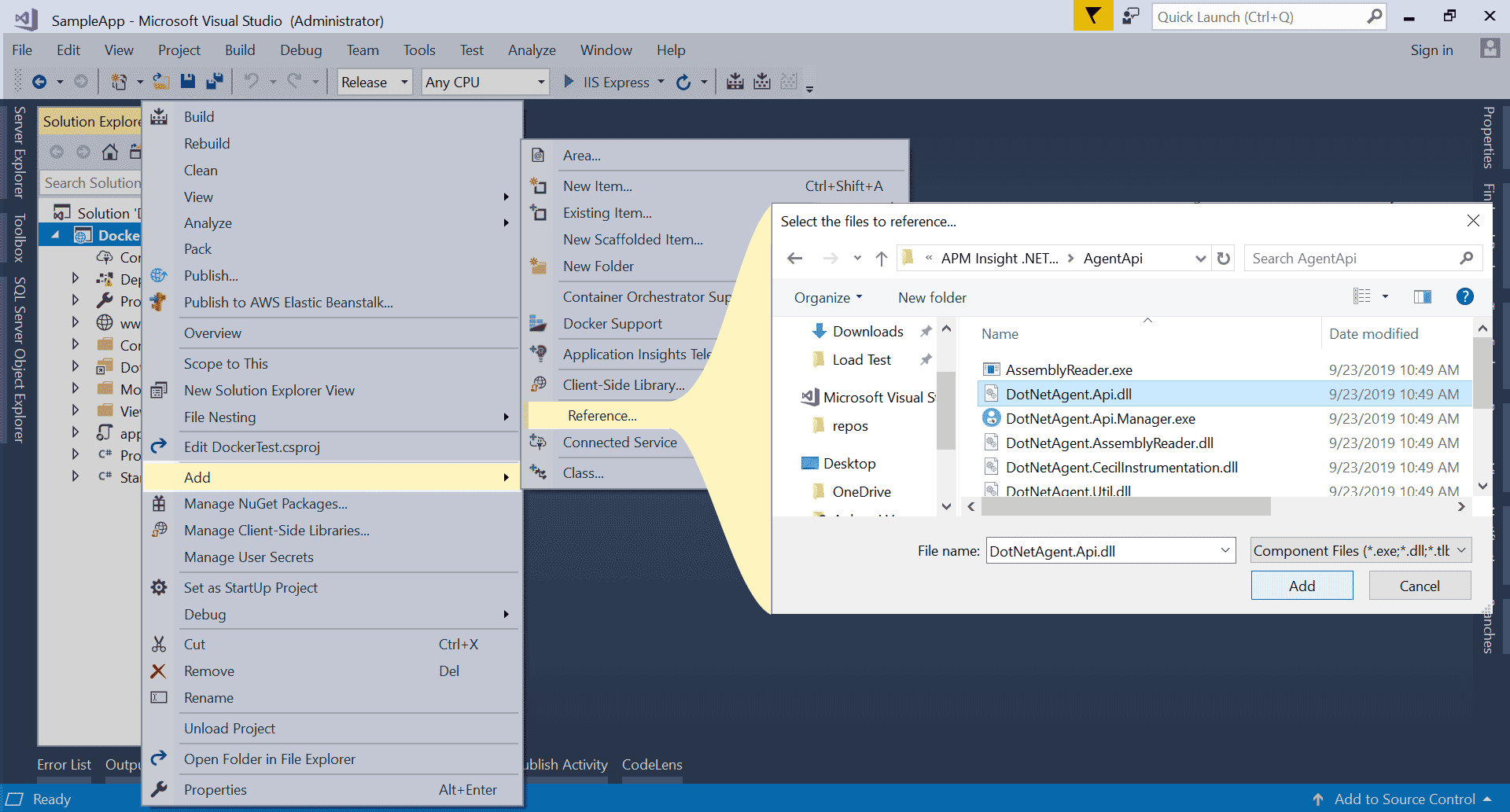Click the Search AgentApi input field

pos(1353,259)
